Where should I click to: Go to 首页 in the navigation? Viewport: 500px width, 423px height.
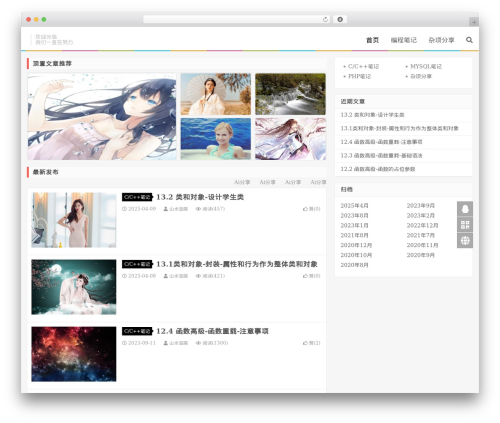[x=372, y=40]
